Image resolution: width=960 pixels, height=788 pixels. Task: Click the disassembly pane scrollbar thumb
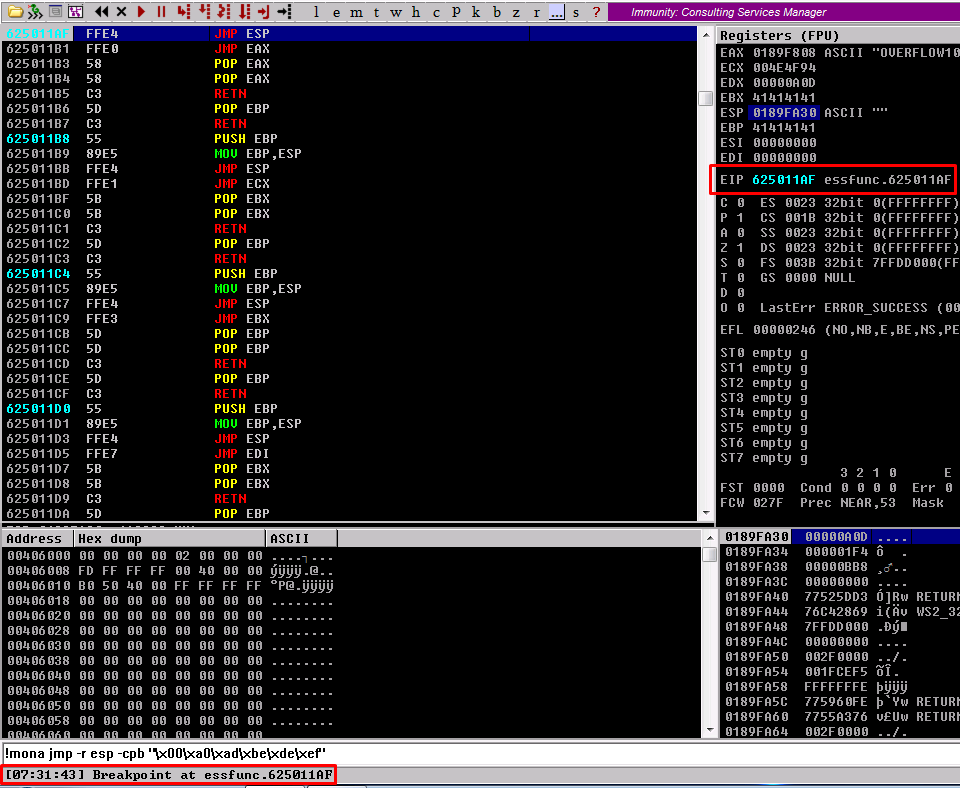click(705, 98)
